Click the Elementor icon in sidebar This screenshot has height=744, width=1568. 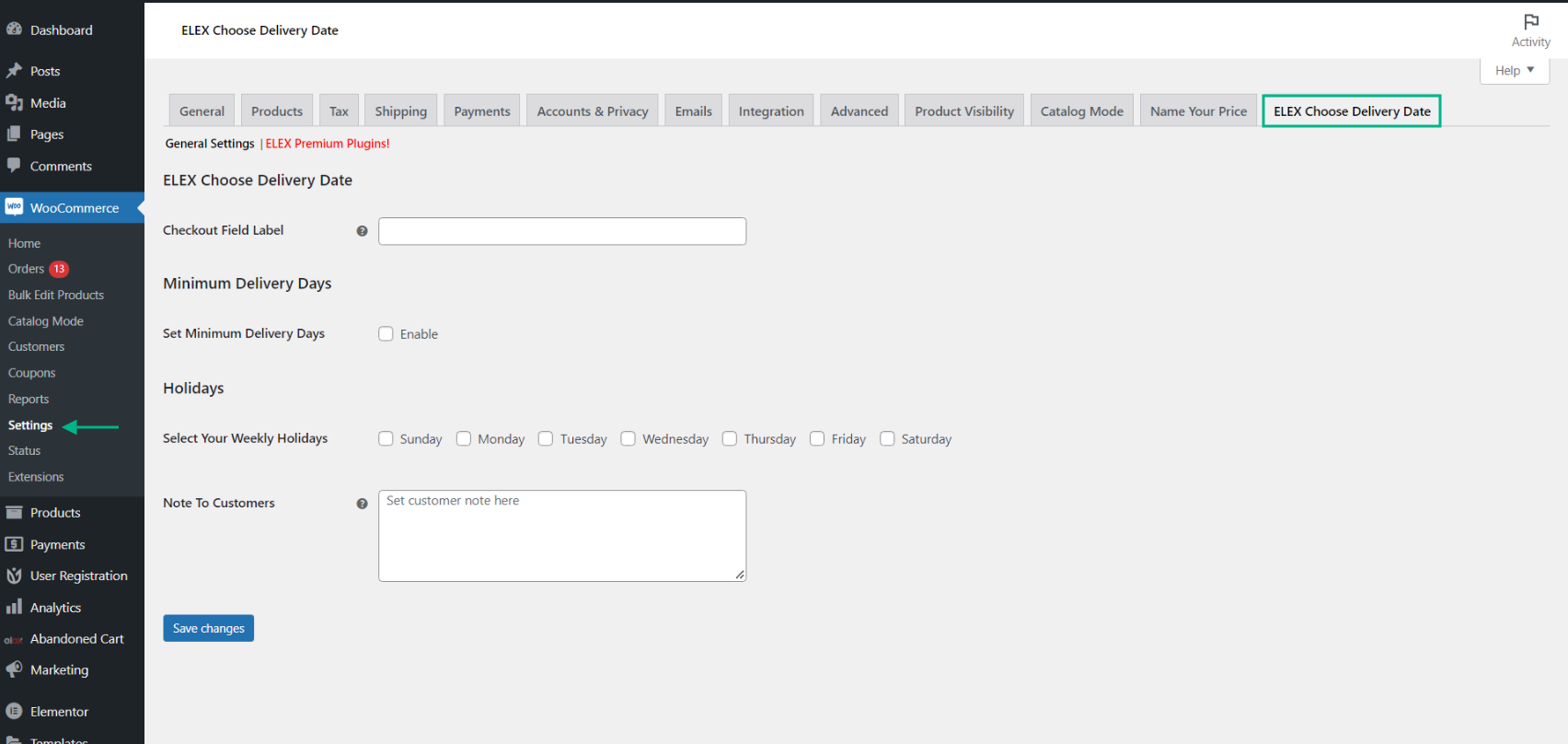coord(14,711)
